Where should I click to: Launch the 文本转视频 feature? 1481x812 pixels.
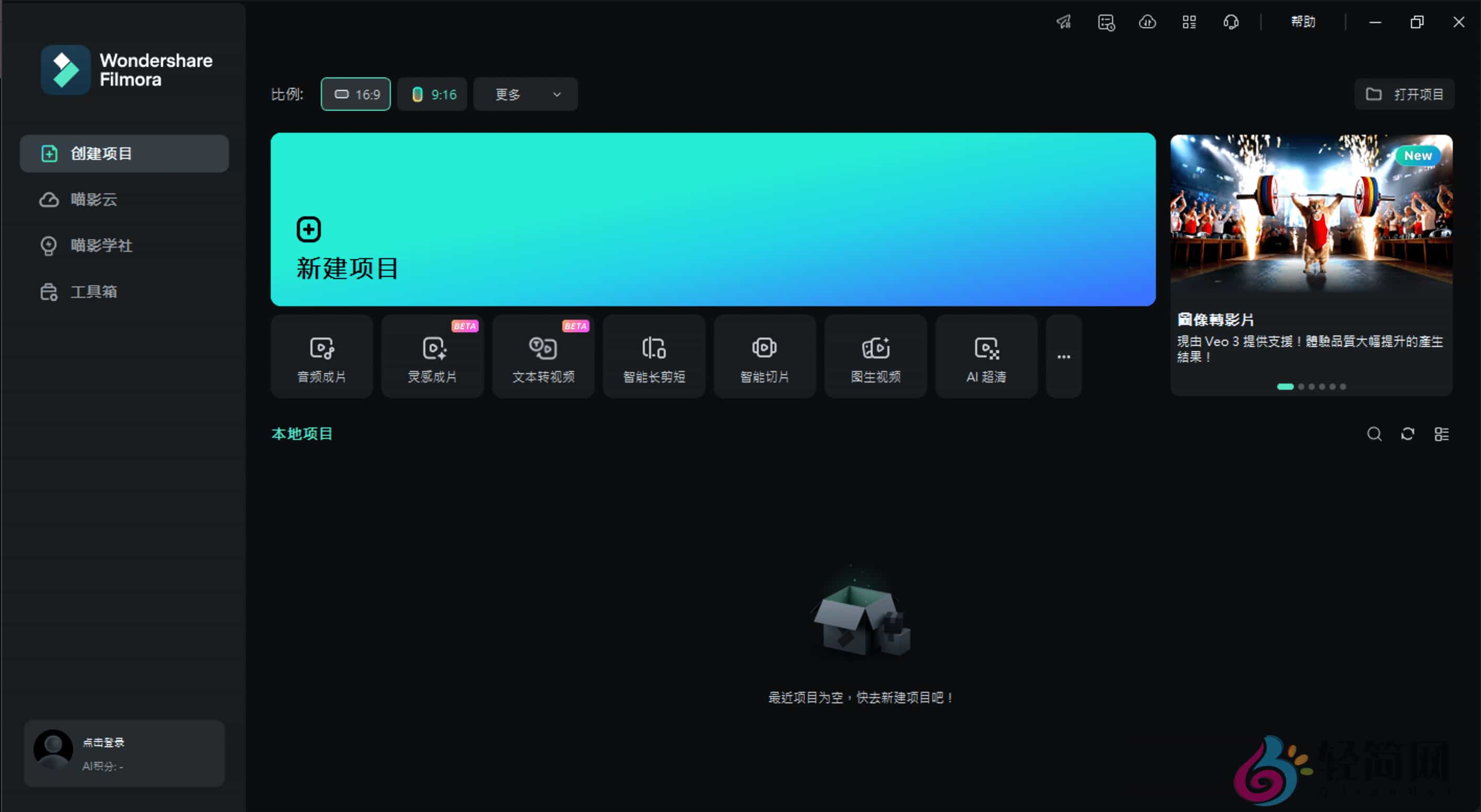click(543, 356)
